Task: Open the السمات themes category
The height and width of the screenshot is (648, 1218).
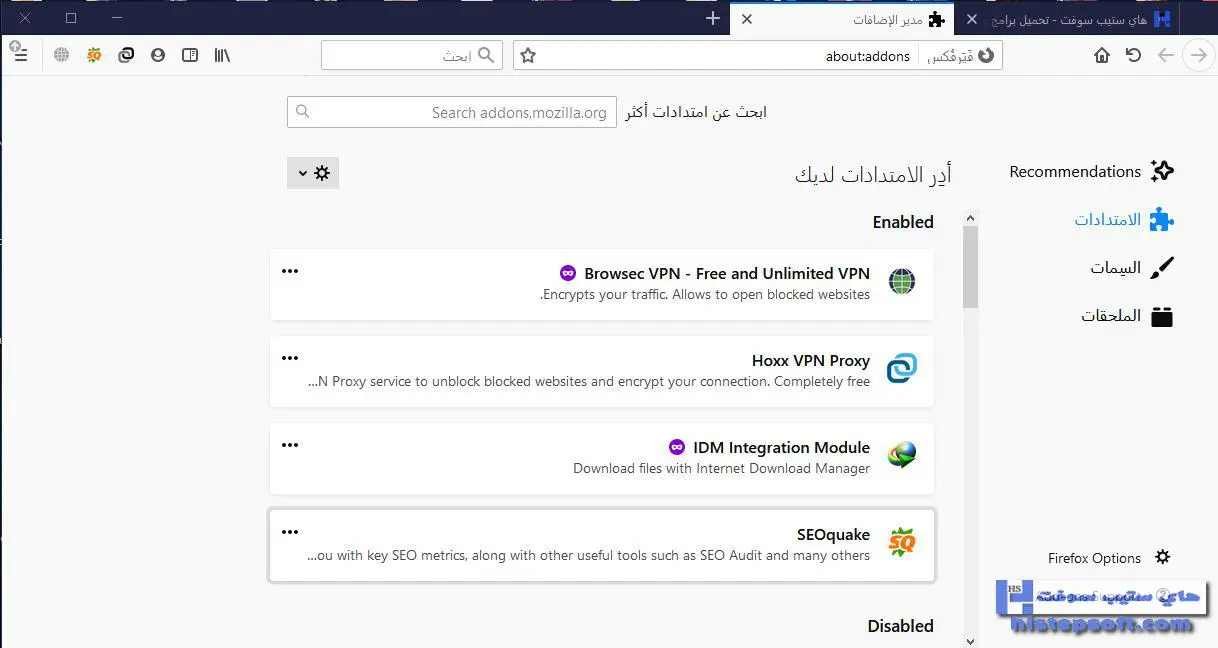Action: 1131,268
